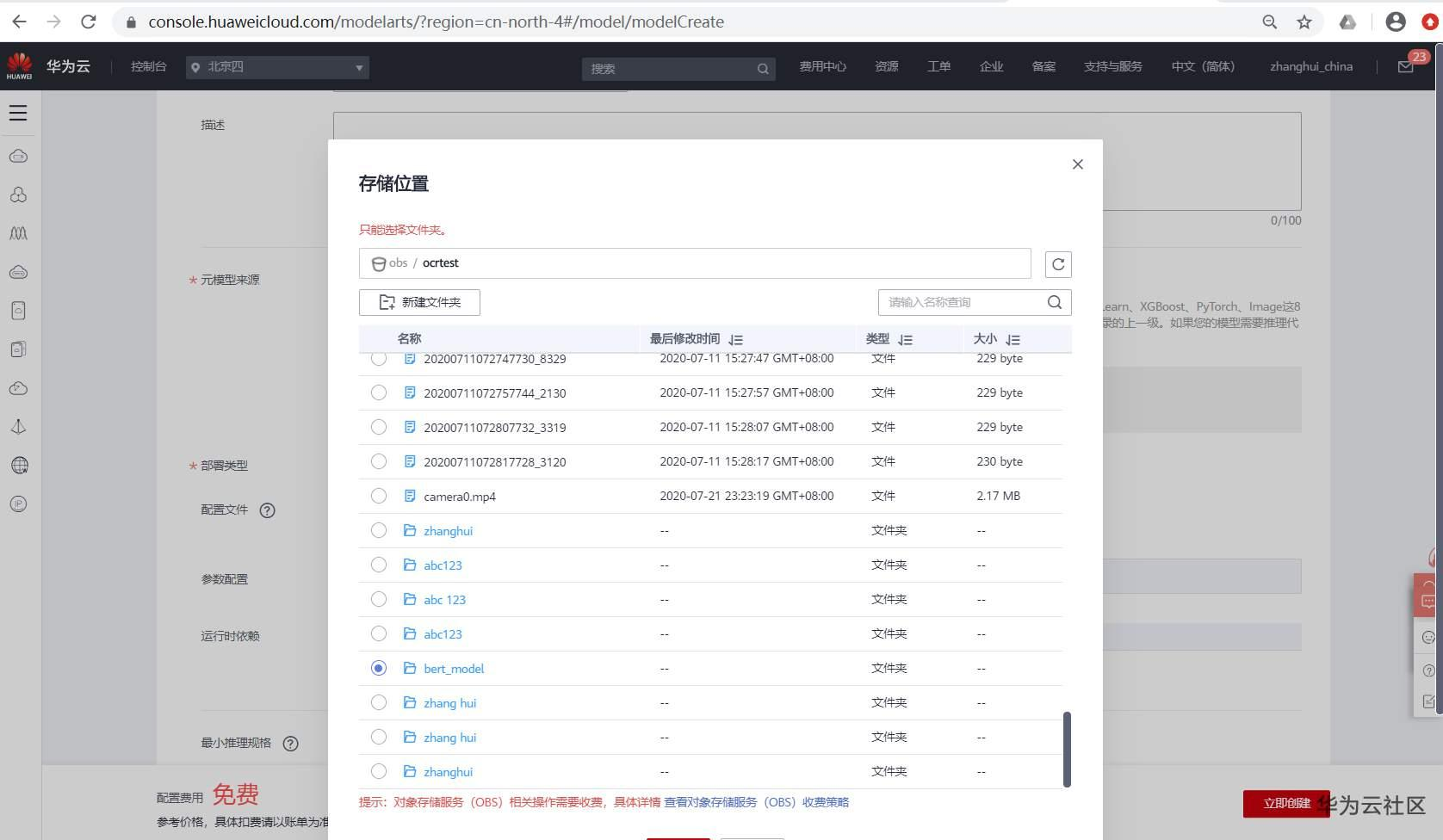Image resolution: width=1443 pixels, height=840 pixels.
Task: Open 控制台 in the top bar
Action: click(148, 66)
